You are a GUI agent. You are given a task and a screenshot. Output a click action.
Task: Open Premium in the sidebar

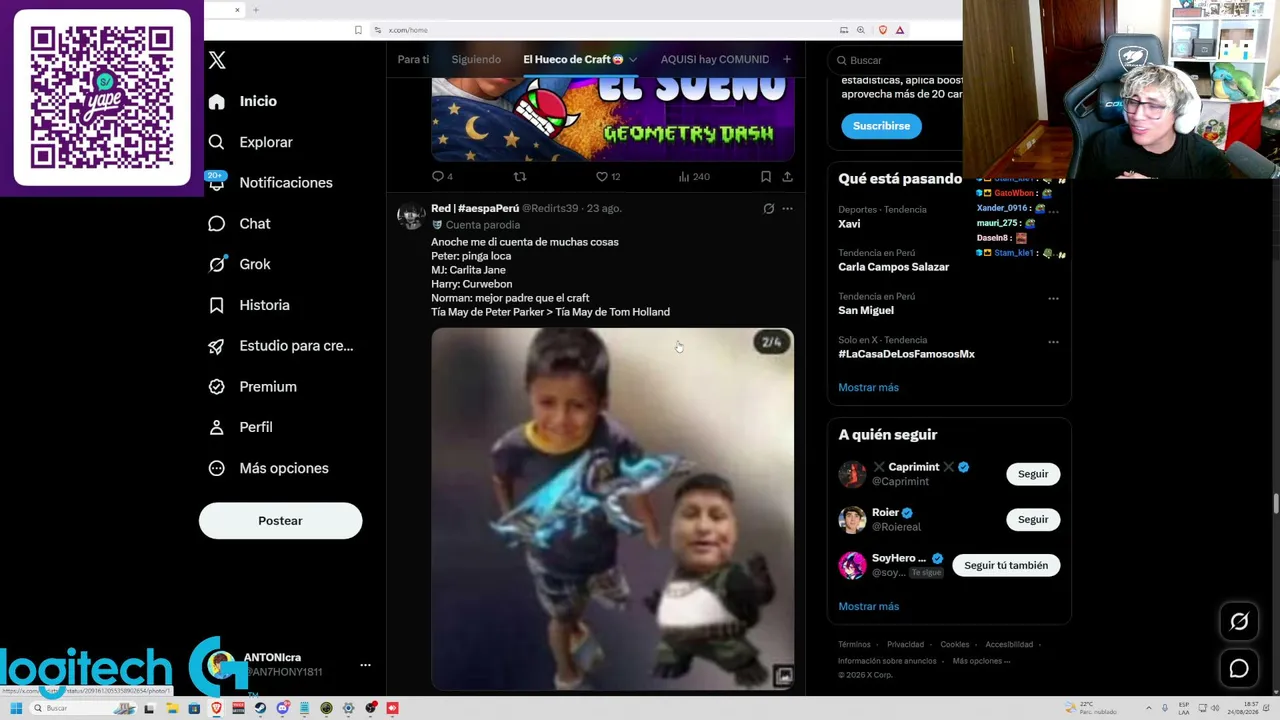pyautogui.click(x=253, y=387)
